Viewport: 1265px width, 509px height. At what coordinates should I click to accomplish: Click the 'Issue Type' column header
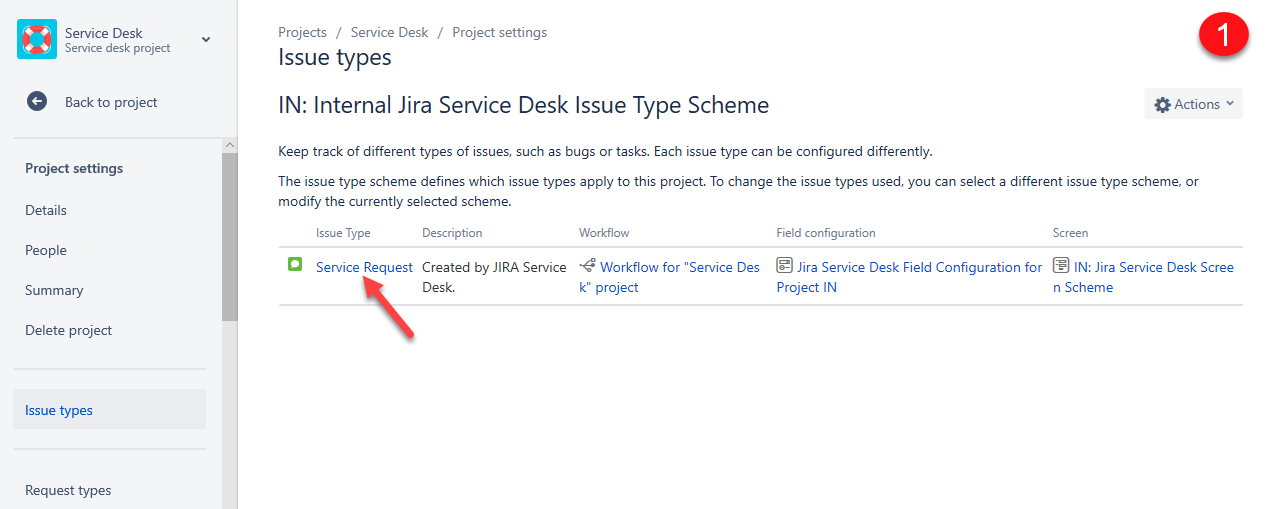pos(343,233)
